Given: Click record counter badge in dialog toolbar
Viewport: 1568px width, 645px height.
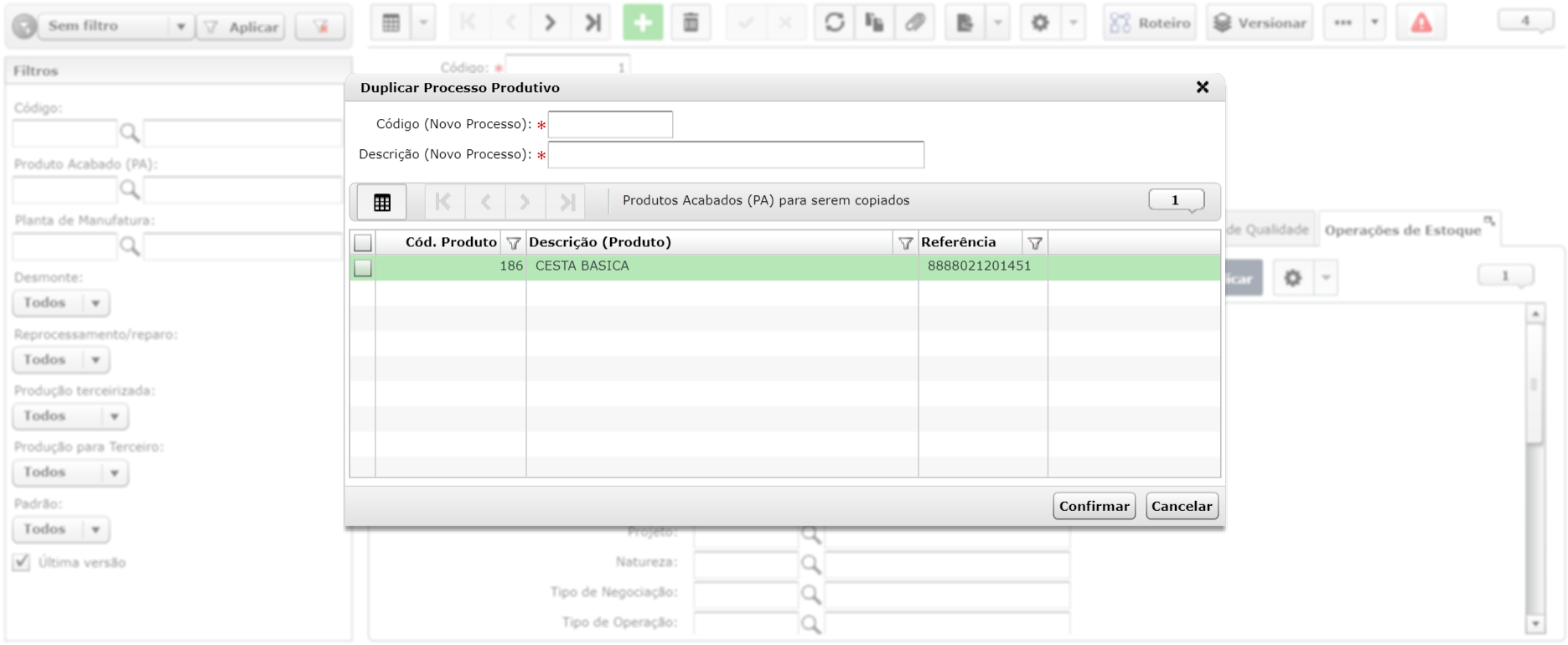Looking at the screenshot, I should tap(1176, 200).
